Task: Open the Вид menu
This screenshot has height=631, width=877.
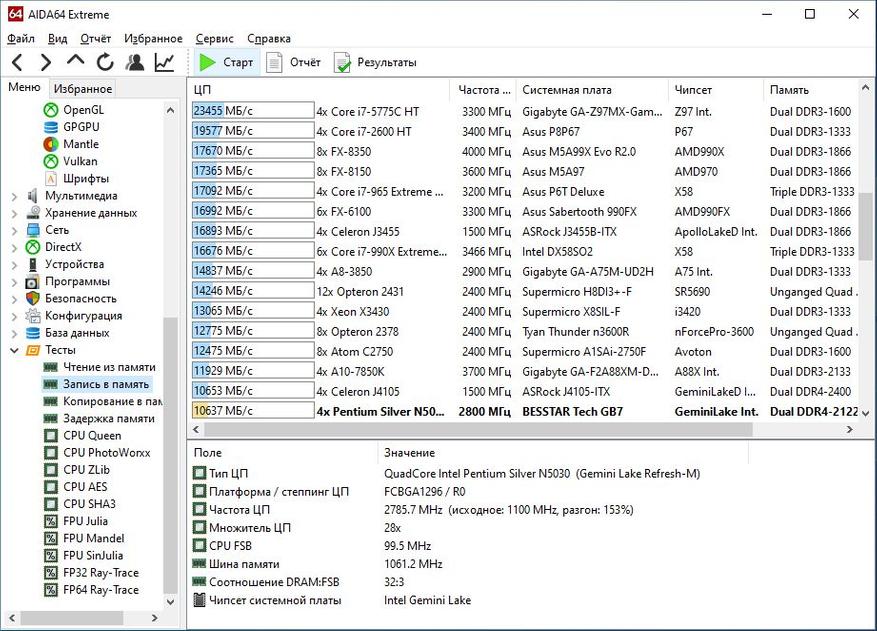Action: tap(57, 39)
